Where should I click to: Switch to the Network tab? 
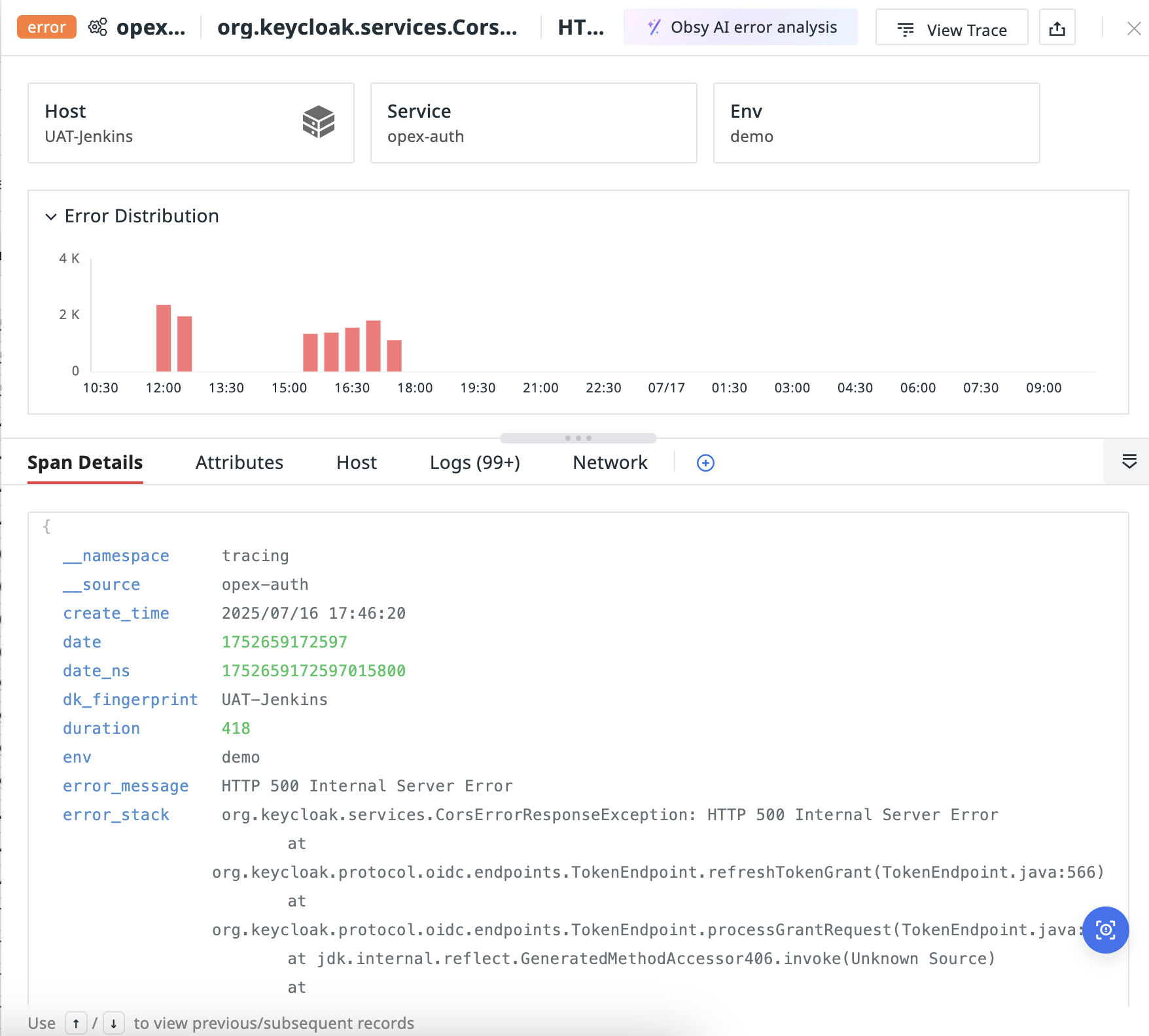pos(610,463)
